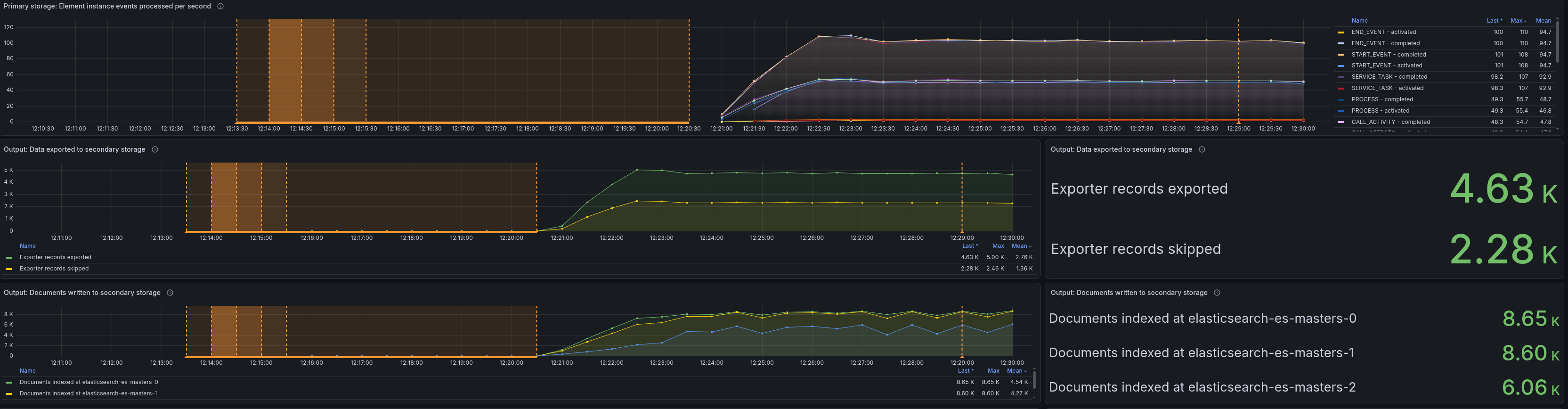Viewport: 1568px width, 409px height.
Task: Click the 8.65 K es-masters-0 stat value
Action: (1531, 319)
